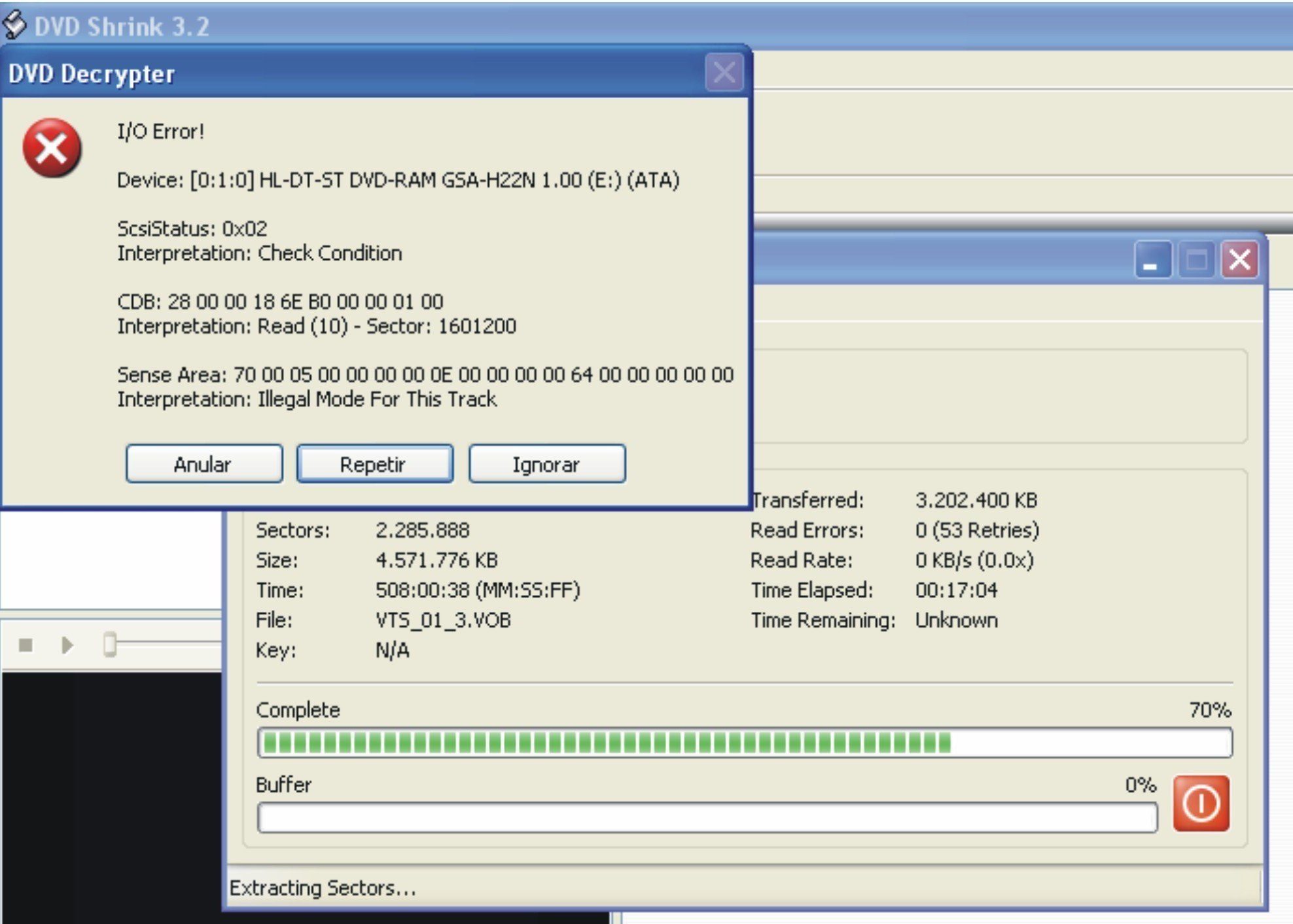Click the 'Extracting Sectors...' status bar
This screenshot has height=924, width=1293.
[x=745, y=888]
